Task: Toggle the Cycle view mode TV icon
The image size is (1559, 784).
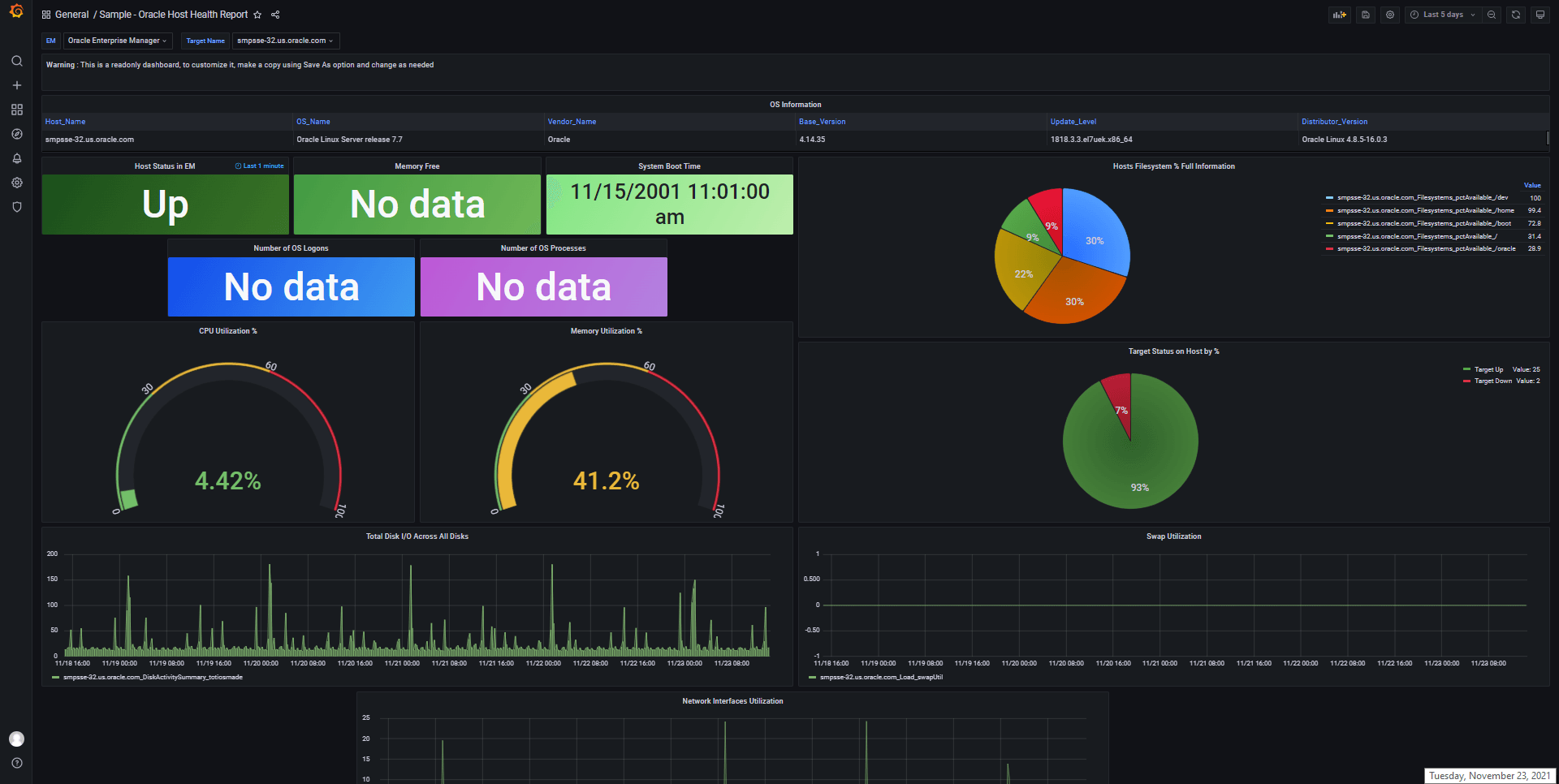Action: coord(1540,15)
